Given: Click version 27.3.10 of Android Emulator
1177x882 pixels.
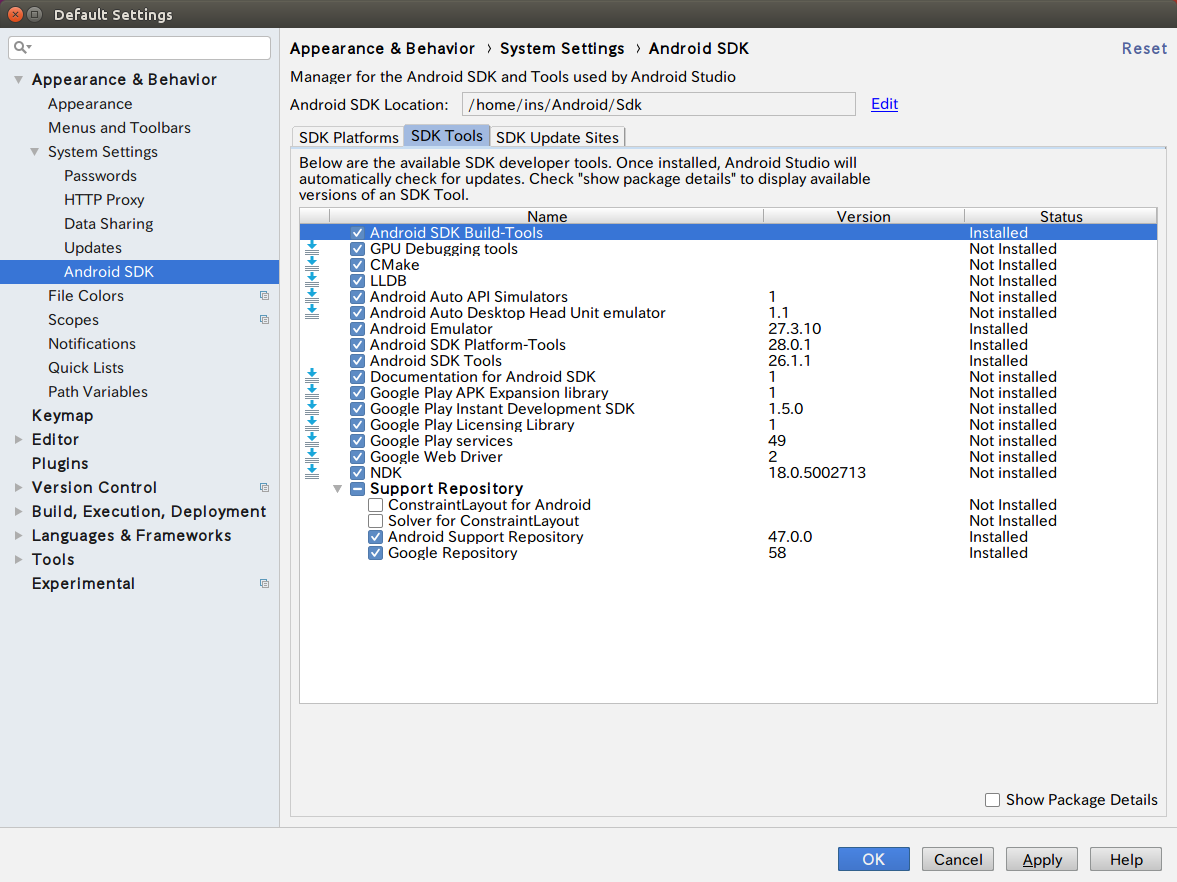Looking at the screenshot, I should [794, 329].
